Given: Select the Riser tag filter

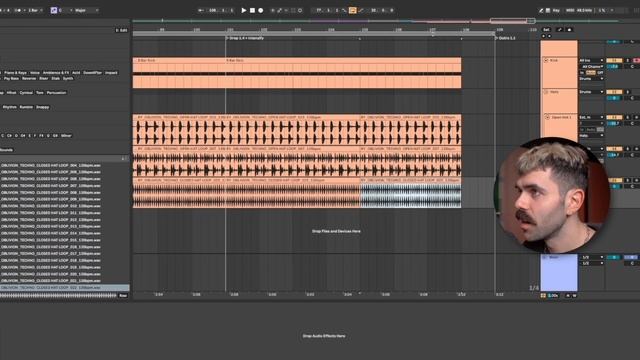Looking at the screenshot, I should [x=44, y=78].
